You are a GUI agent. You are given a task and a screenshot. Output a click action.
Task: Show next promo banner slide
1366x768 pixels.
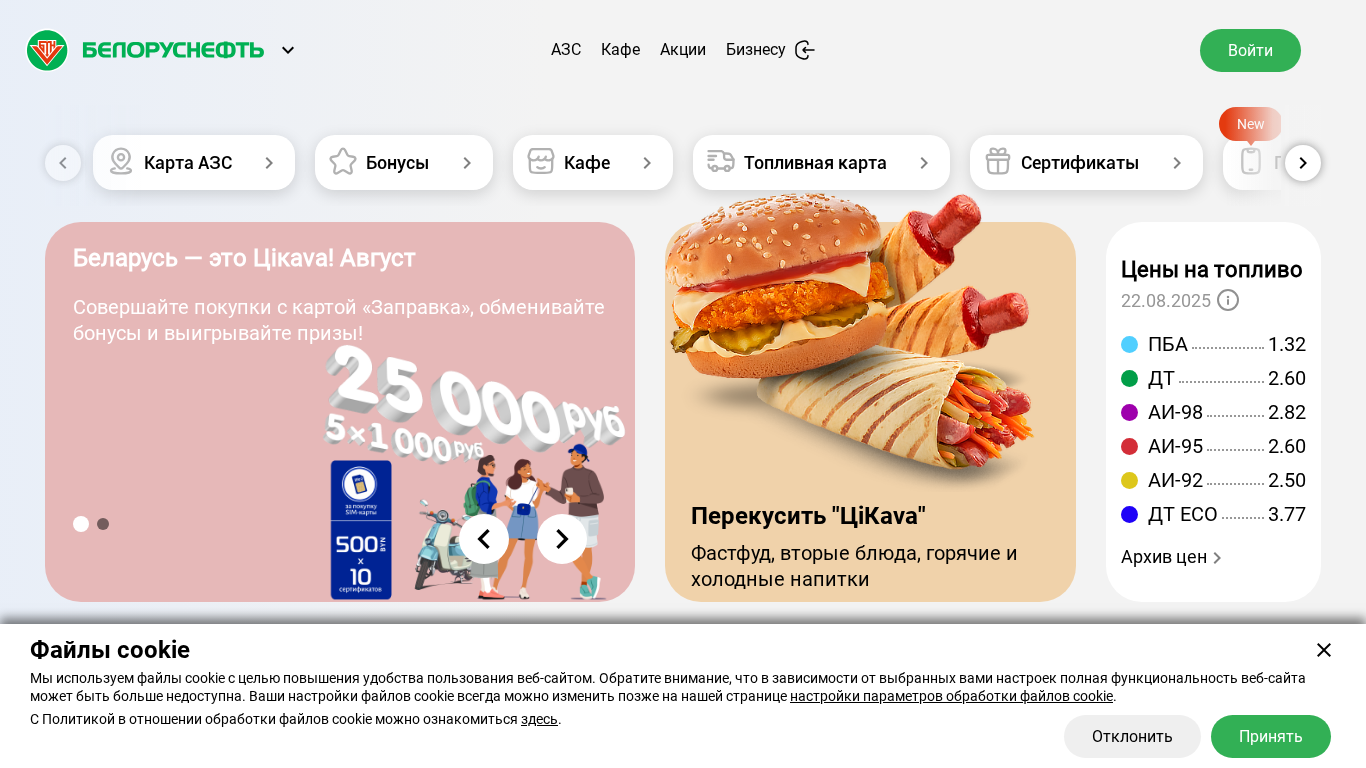(562, 539)
